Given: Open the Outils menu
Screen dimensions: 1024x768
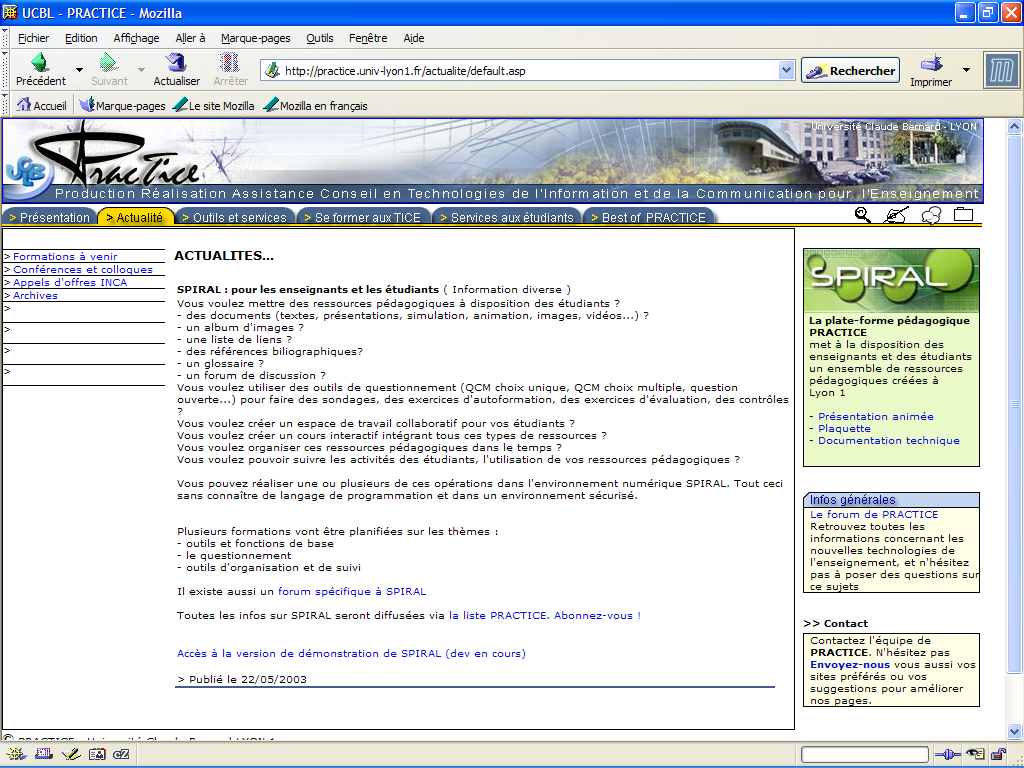Looking at the screenshot, I should tap(320, 38).
